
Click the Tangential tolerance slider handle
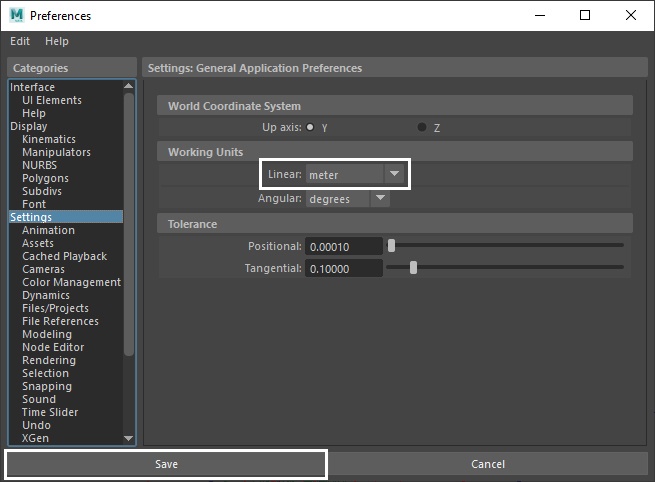coord(413,268)
